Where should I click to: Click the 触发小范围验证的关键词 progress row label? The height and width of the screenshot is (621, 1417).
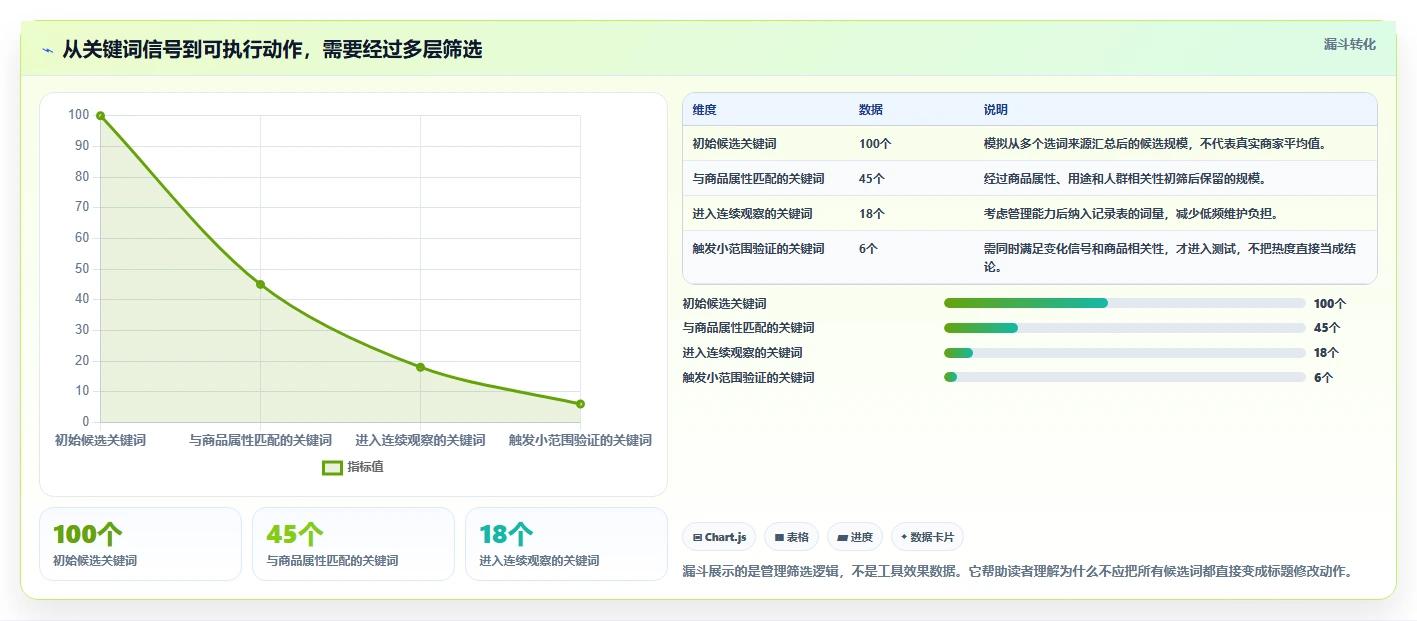pyautogui.click(x=748, y=378)
